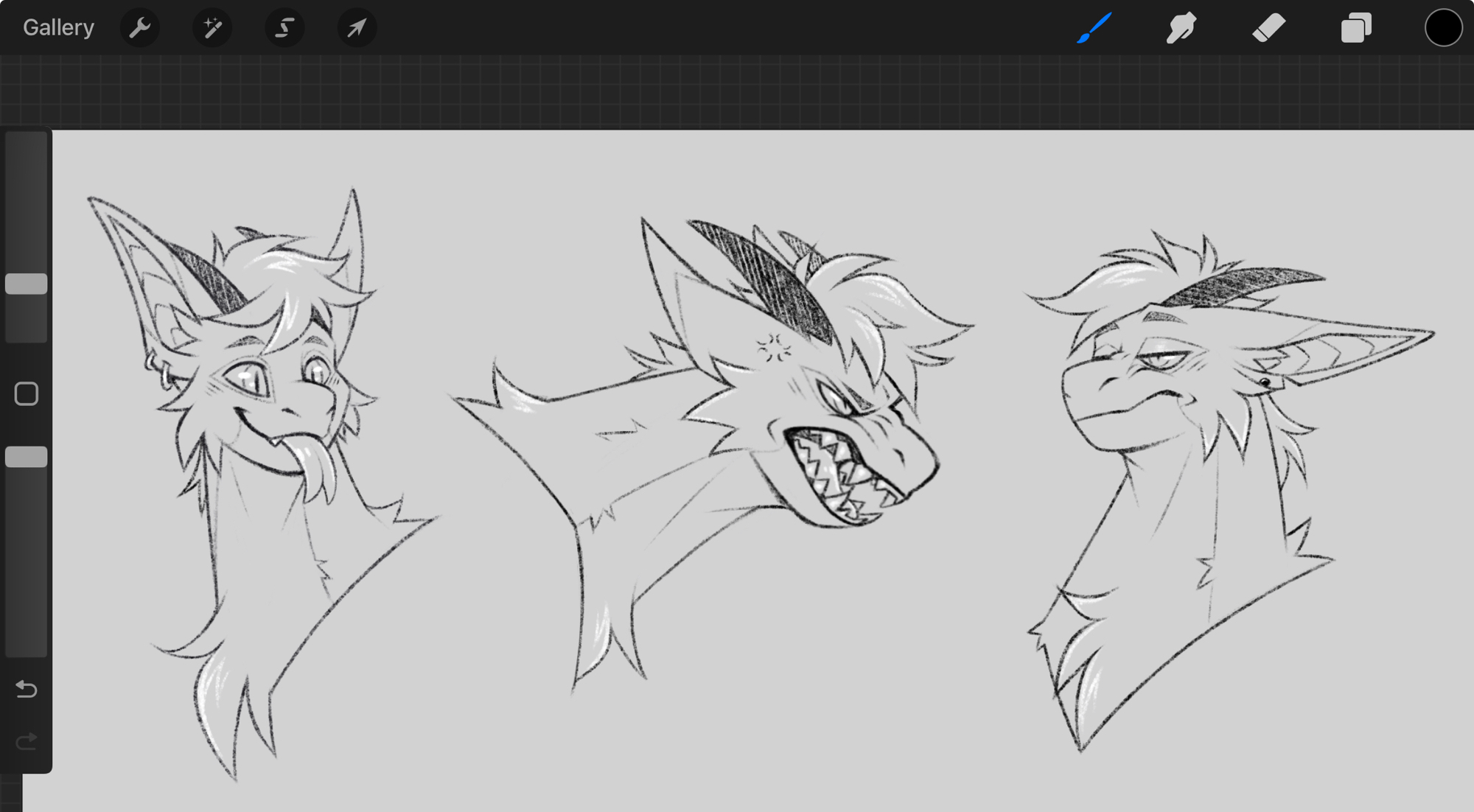Screen dimensions: 1474x812
Task: Activate the Transform arrow tool
Action: 357,28
